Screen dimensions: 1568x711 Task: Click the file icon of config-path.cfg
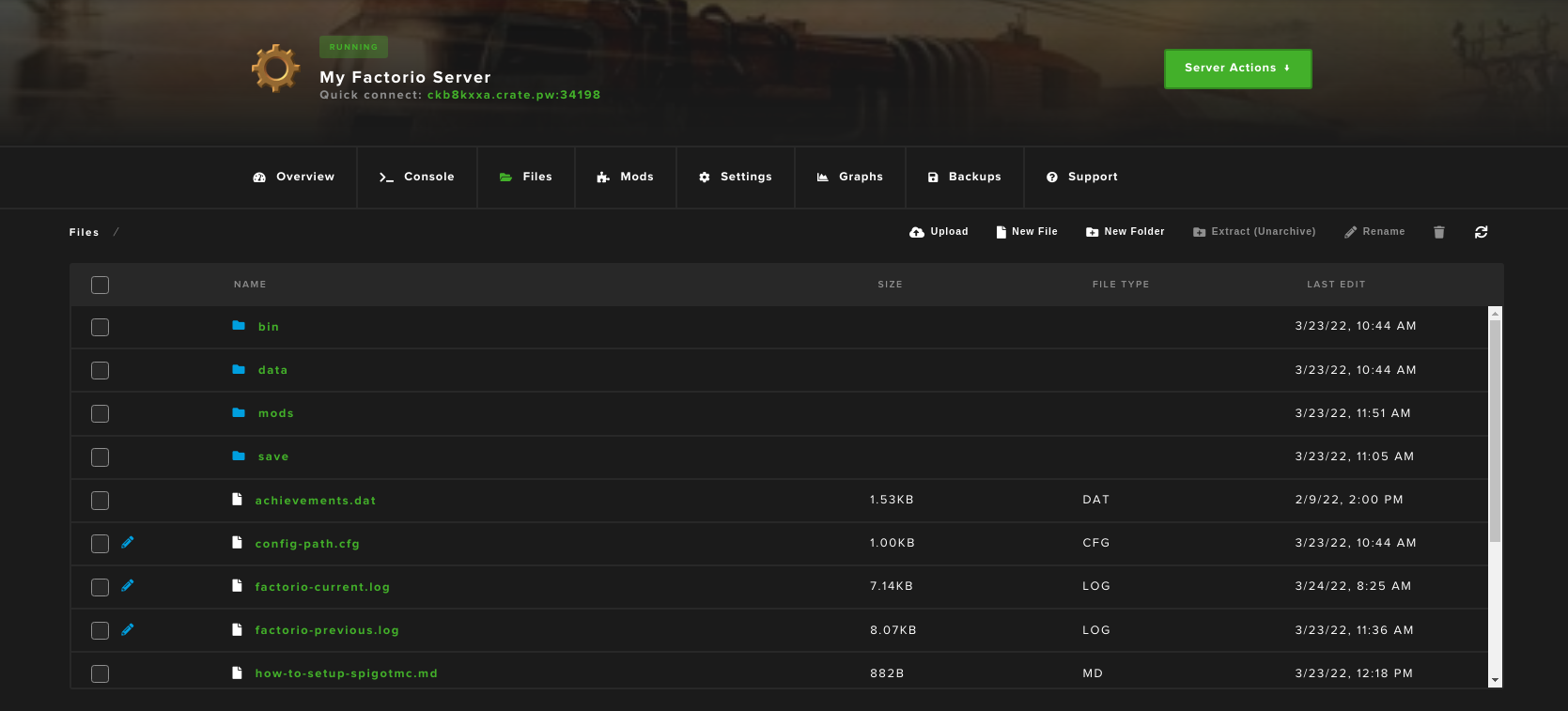tap(237, 542)
